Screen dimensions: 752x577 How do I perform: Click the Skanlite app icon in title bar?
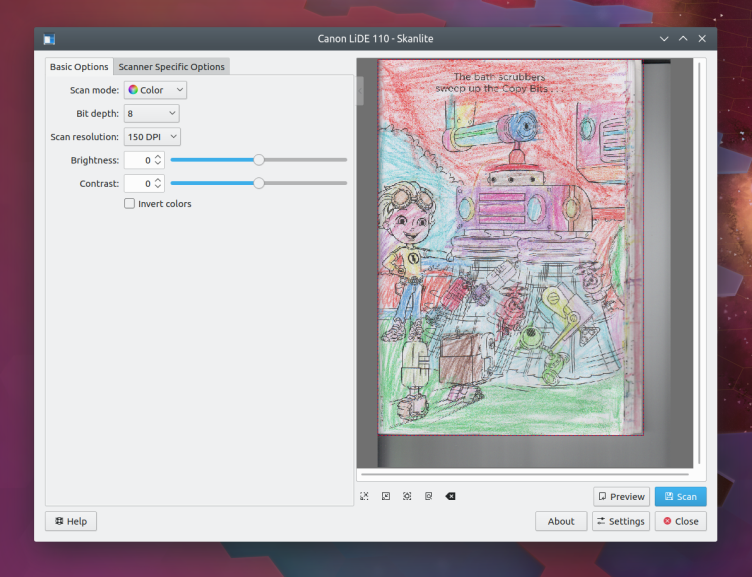pos(49,39)
